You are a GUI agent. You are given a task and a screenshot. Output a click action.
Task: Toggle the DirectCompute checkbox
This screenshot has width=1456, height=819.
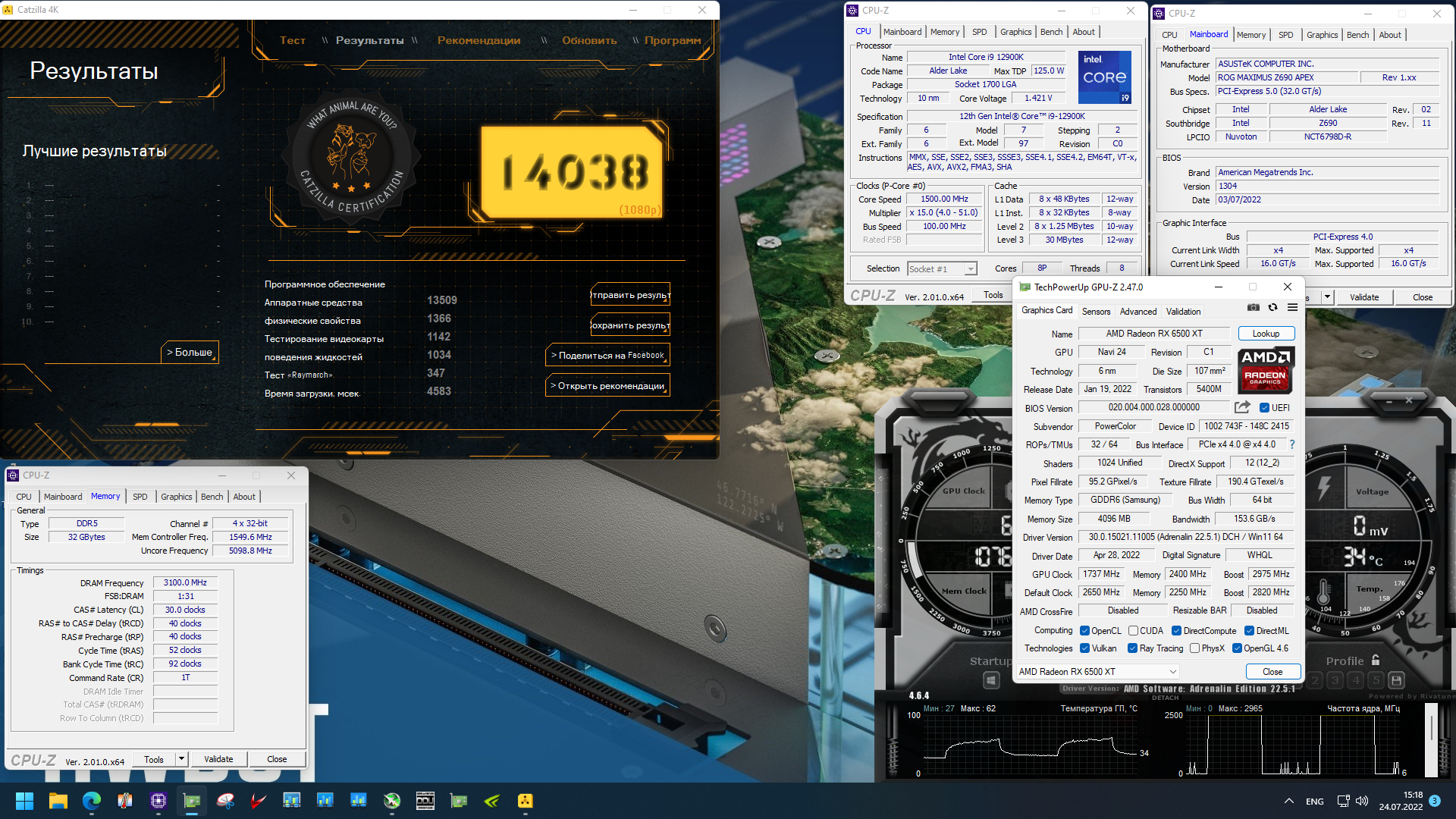tap(1176, 631)
